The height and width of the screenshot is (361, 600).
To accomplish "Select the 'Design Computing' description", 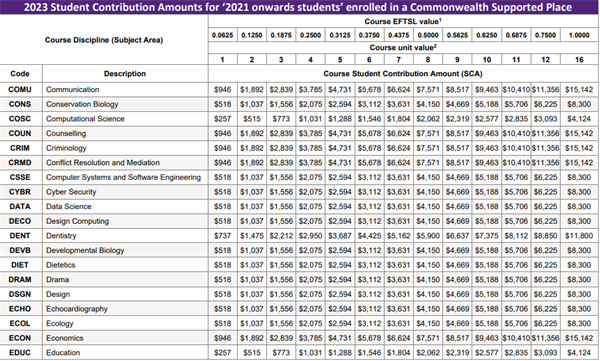I will pos(78,221).
